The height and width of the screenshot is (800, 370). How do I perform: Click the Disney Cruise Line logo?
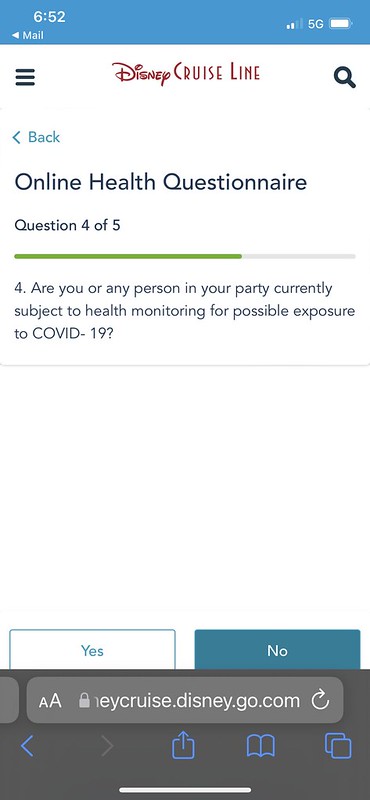click(186, 73)
